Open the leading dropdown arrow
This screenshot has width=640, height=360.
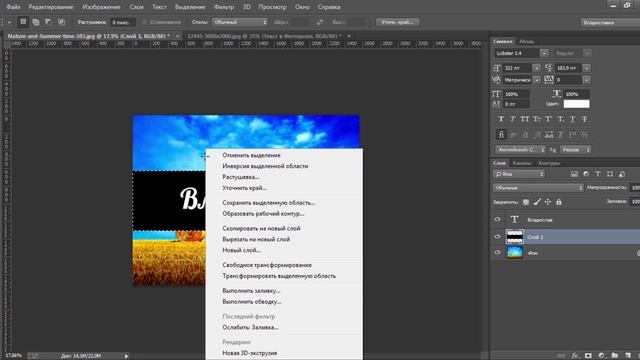(x=587, y=68)
